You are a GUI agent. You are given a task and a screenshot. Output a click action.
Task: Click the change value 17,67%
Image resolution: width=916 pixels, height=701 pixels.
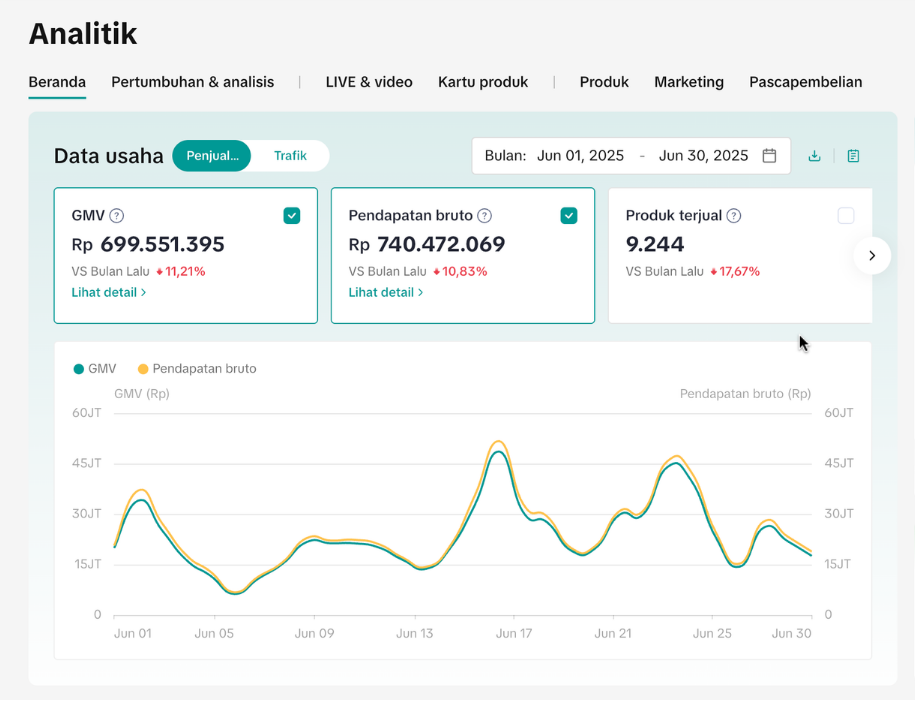(735, 272)
